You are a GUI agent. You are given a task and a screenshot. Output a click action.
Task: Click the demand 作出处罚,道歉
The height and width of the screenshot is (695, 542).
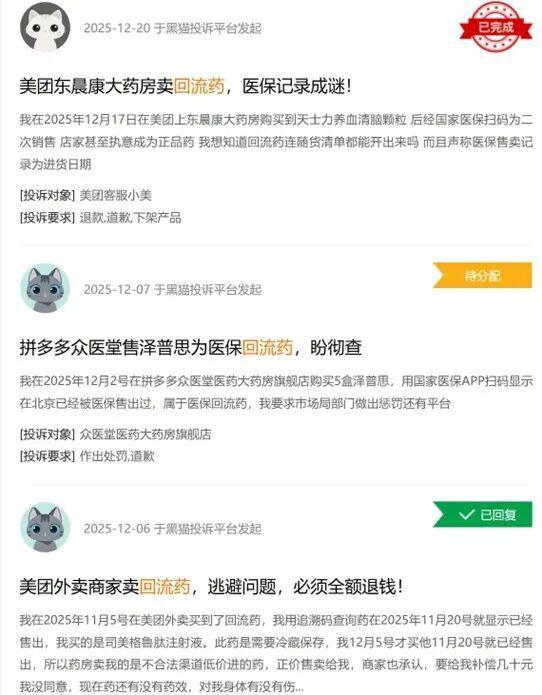pyautogui.click(x=117, y=456)
